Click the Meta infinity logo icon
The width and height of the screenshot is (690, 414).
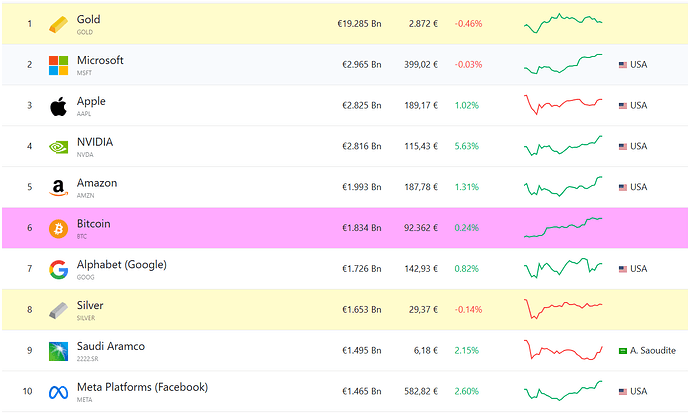tap(58, 392)
